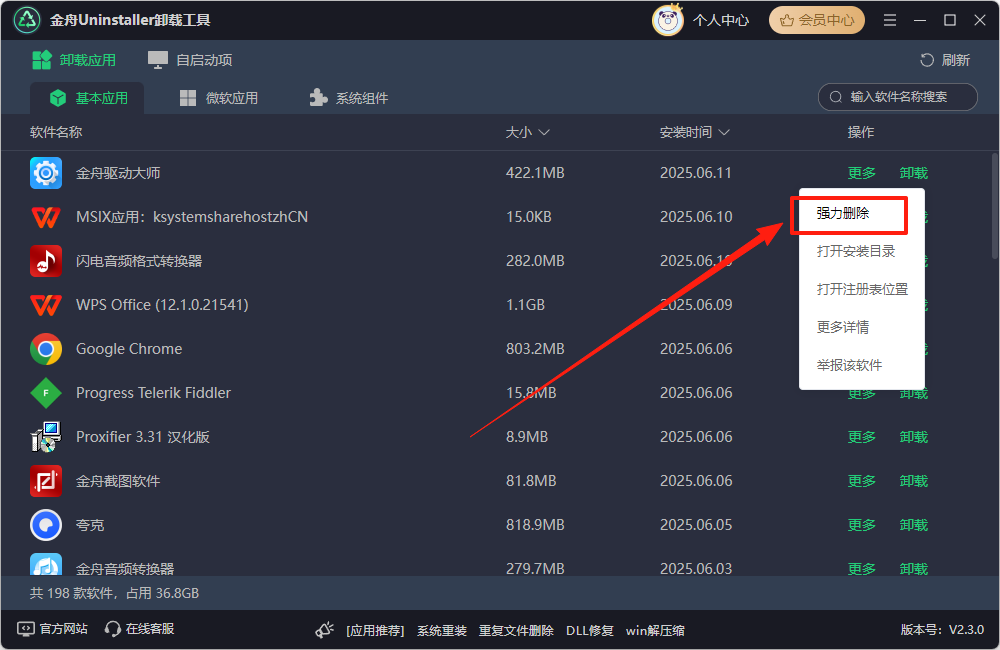
Task: Click the 刷新 refresh button
Action: [945, 60]
